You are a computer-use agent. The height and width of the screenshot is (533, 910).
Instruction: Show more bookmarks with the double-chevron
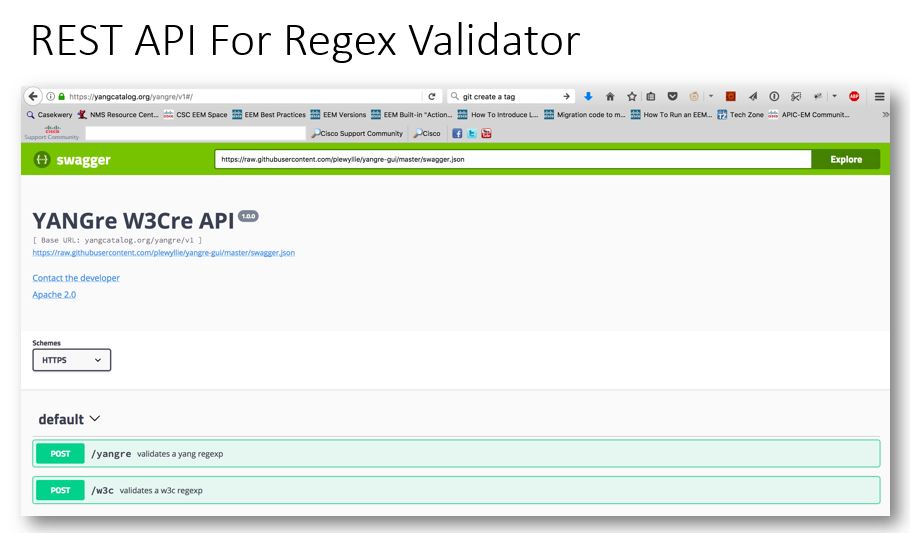[x=885, y=115]
